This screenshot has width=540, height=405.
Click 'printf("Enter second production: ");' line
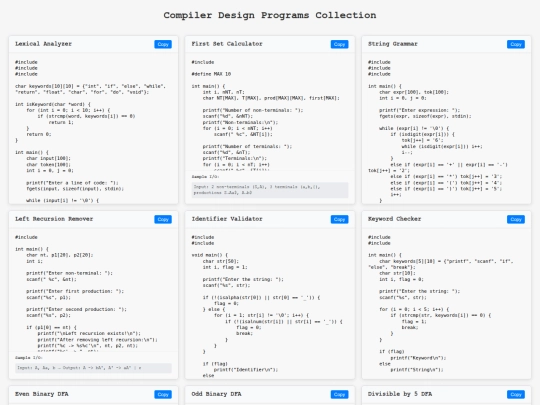coord(76,309)
